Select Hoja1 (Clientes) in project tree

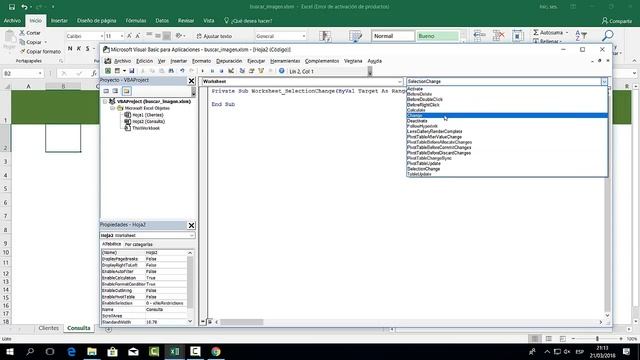tap(148, 115)
